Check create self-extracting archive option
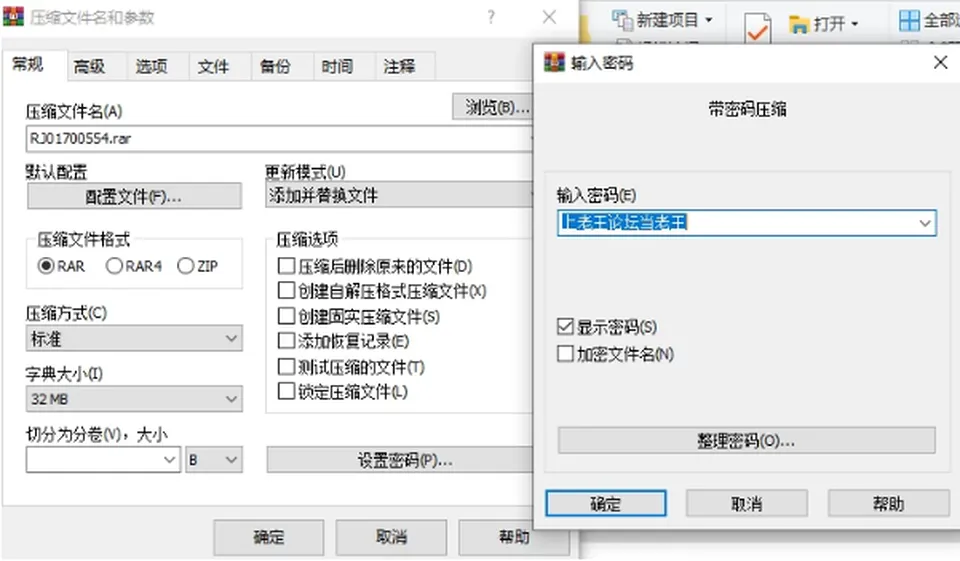 [286, 290]
